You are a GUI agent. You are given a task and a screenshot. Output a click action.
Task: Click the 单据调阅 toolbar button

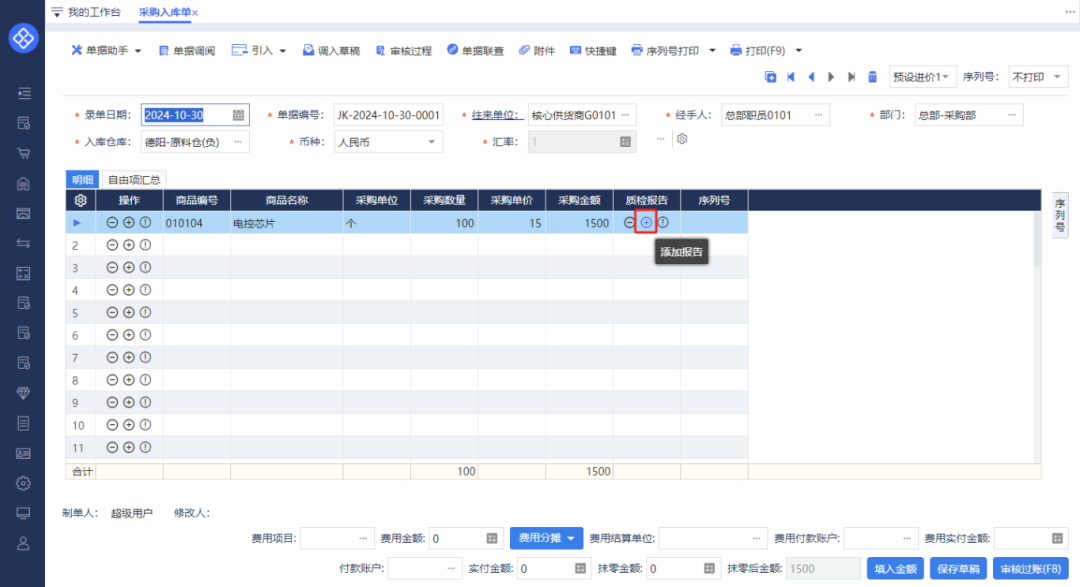pos(187,50)
